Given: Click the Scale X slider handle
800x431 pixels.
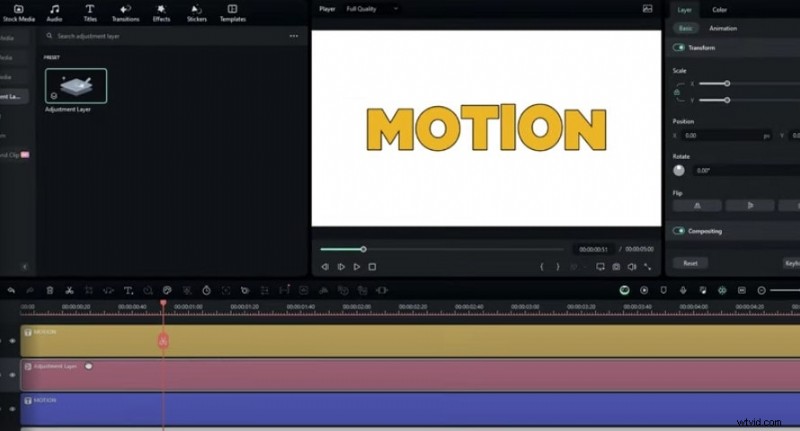Looking at the screenshot, I should [727, 84].
